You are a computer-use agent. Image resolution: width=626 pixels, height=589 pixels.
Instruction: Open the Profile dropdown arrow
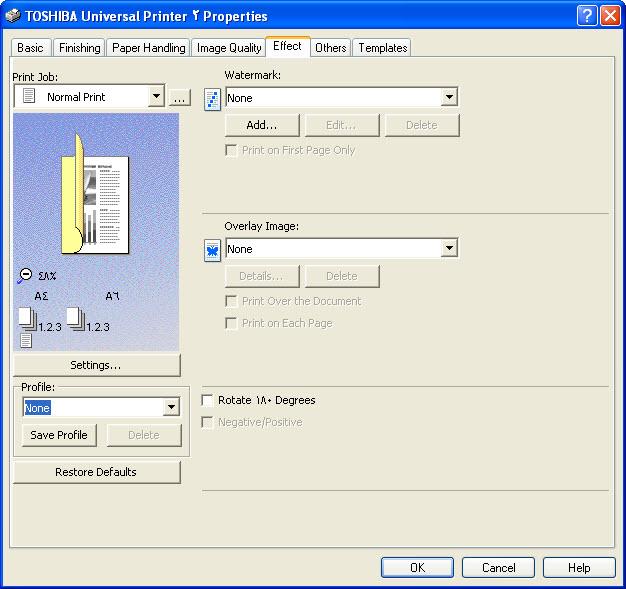171,407
